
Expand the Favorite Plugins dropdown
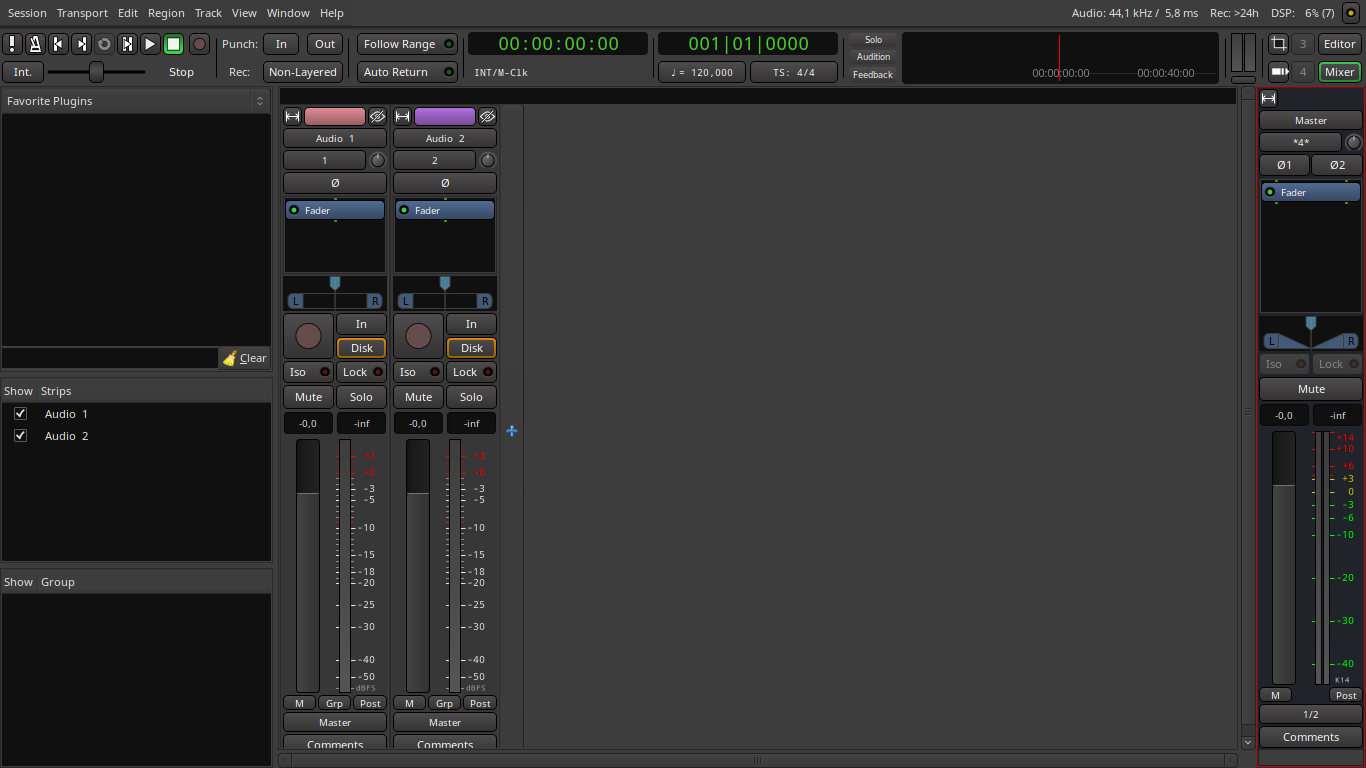[260, 101]
